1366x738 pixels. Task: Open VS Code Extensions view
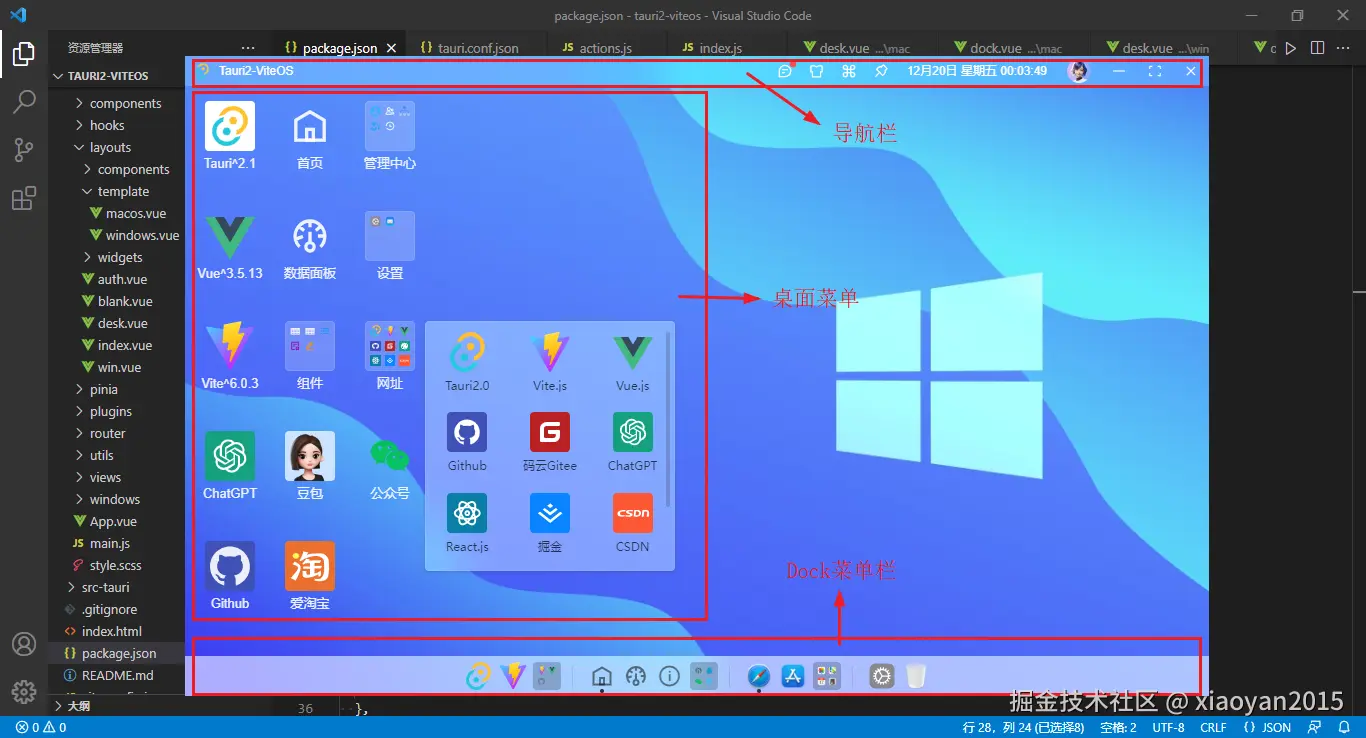24,199
